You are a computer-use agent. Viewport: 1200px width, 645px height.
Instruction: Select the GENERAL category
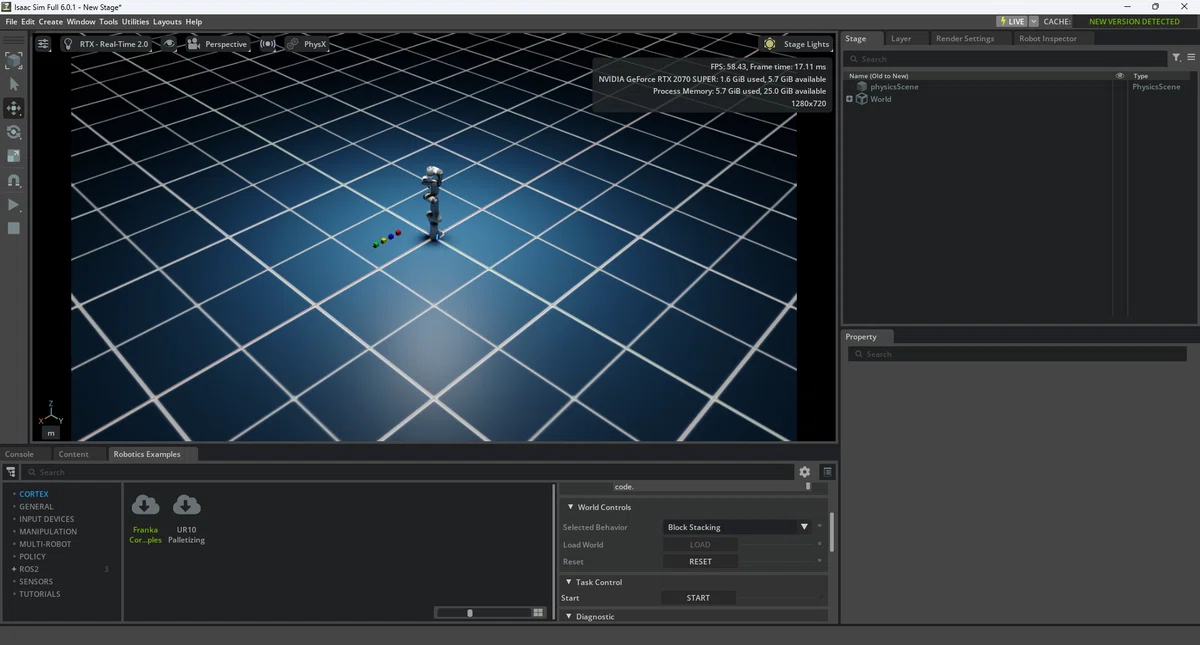(x=36, y=507)
